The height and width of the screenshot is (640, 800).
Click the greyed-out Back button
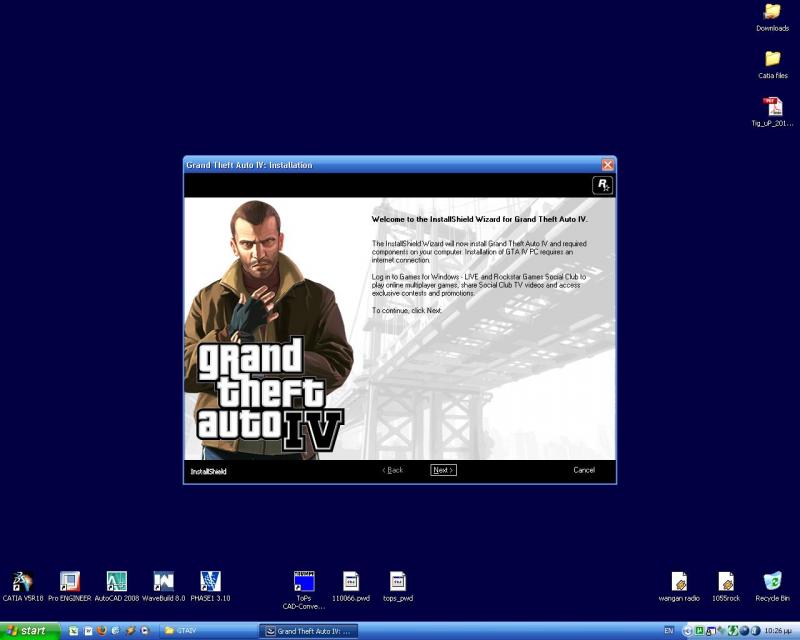pos(392,470)
